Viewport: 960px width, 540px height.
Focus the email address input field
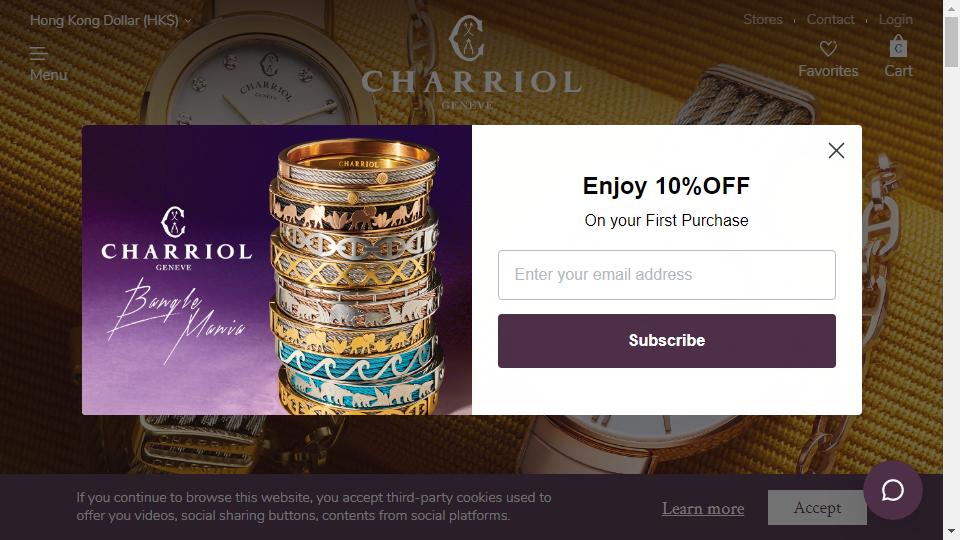coord(666,275)
